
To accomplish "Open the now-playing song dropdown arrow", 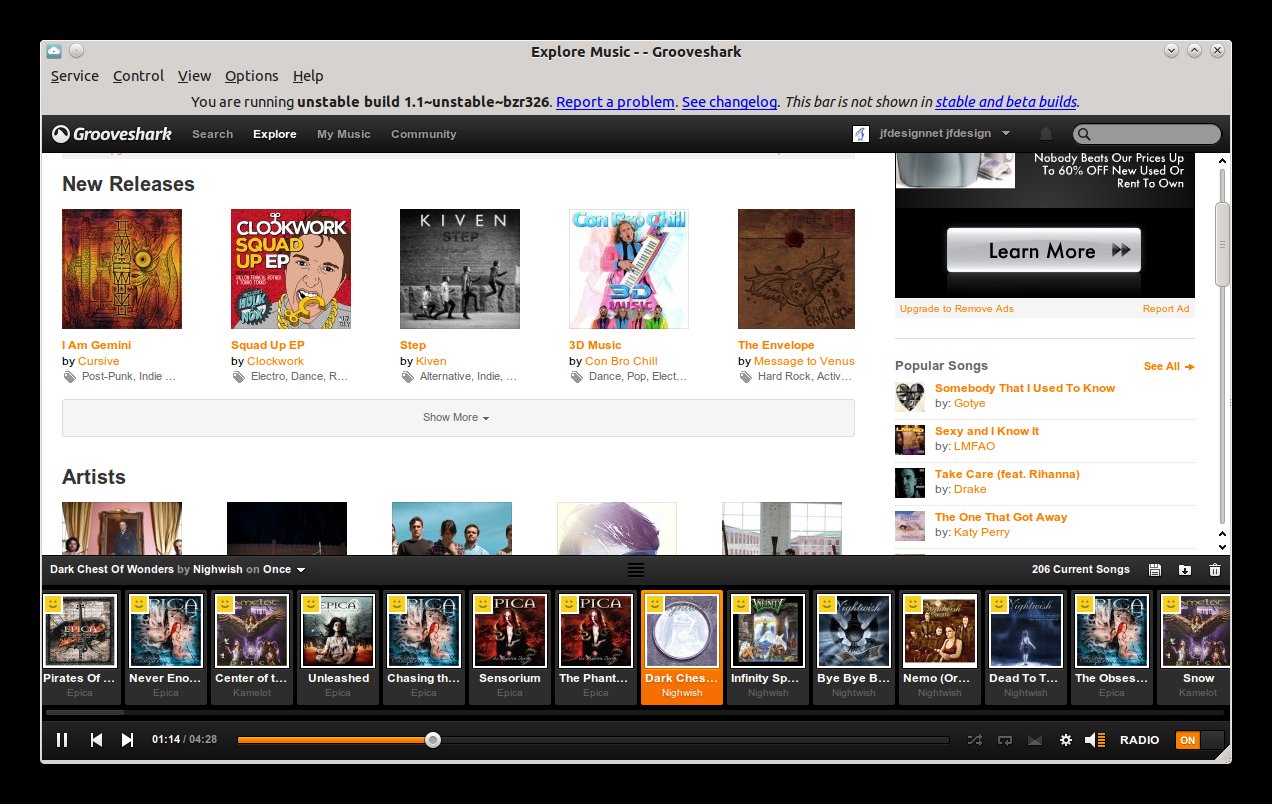I will [301, 570].
